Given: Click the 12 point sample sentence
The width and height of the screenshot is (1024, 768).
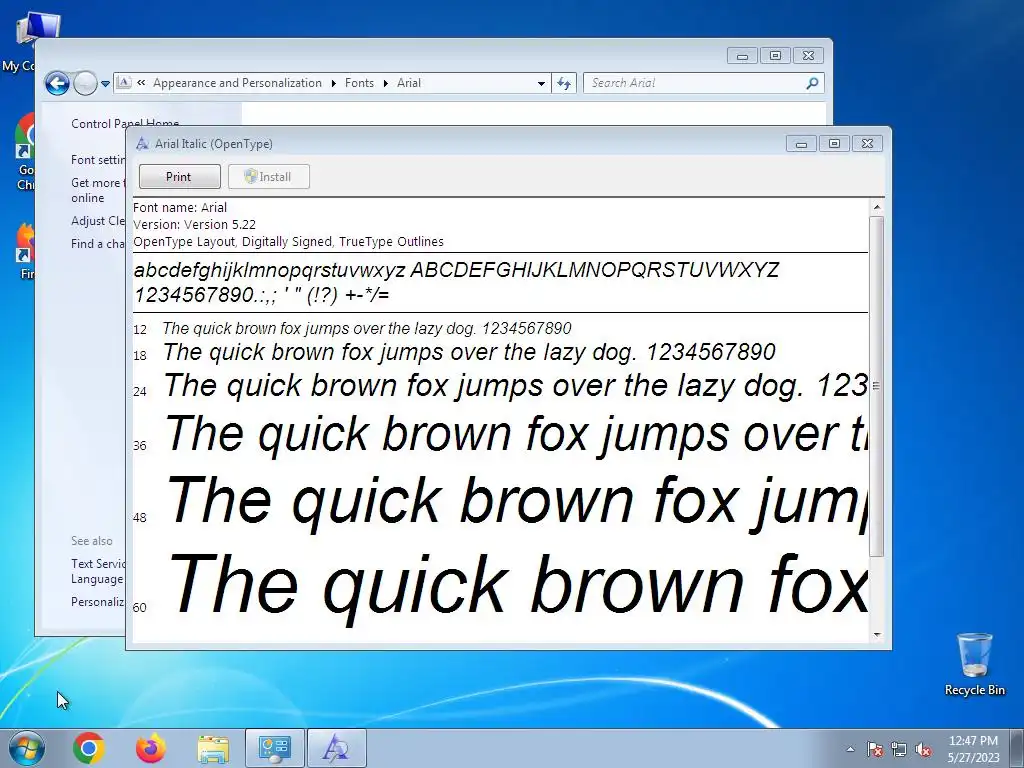Looking at the screenshot, I should tap(366, 328).
